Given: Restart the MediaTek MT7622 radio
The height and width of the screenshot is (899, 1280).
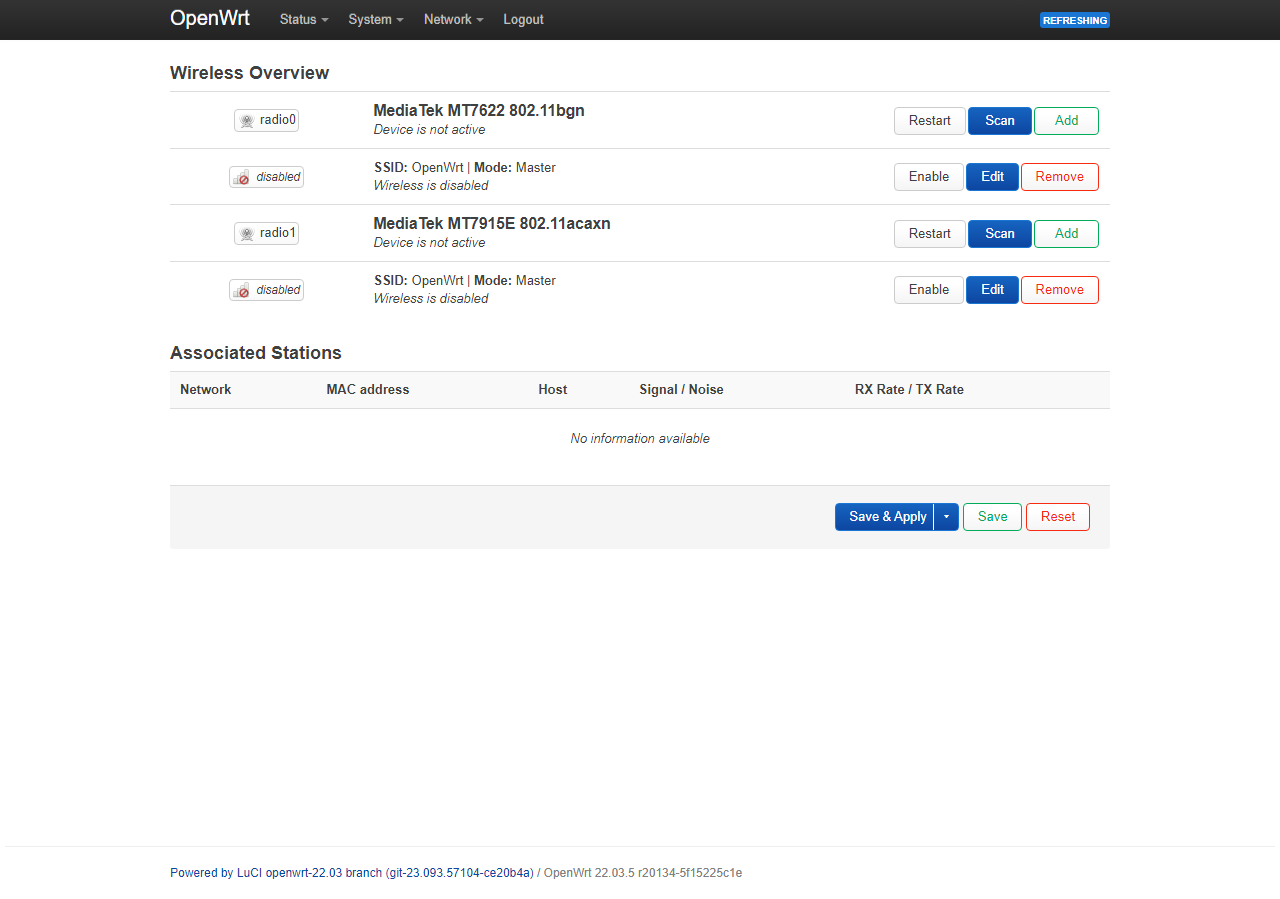Looking at the screenshot, I should click(x=930, y=120).
